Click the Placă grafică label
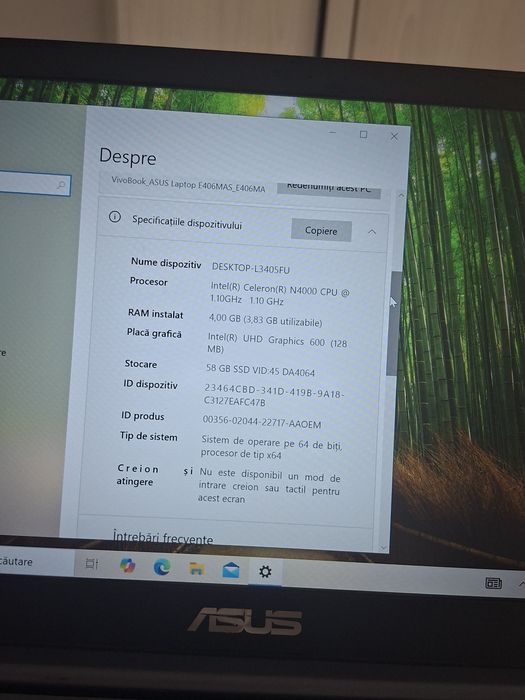 point(154,333)
